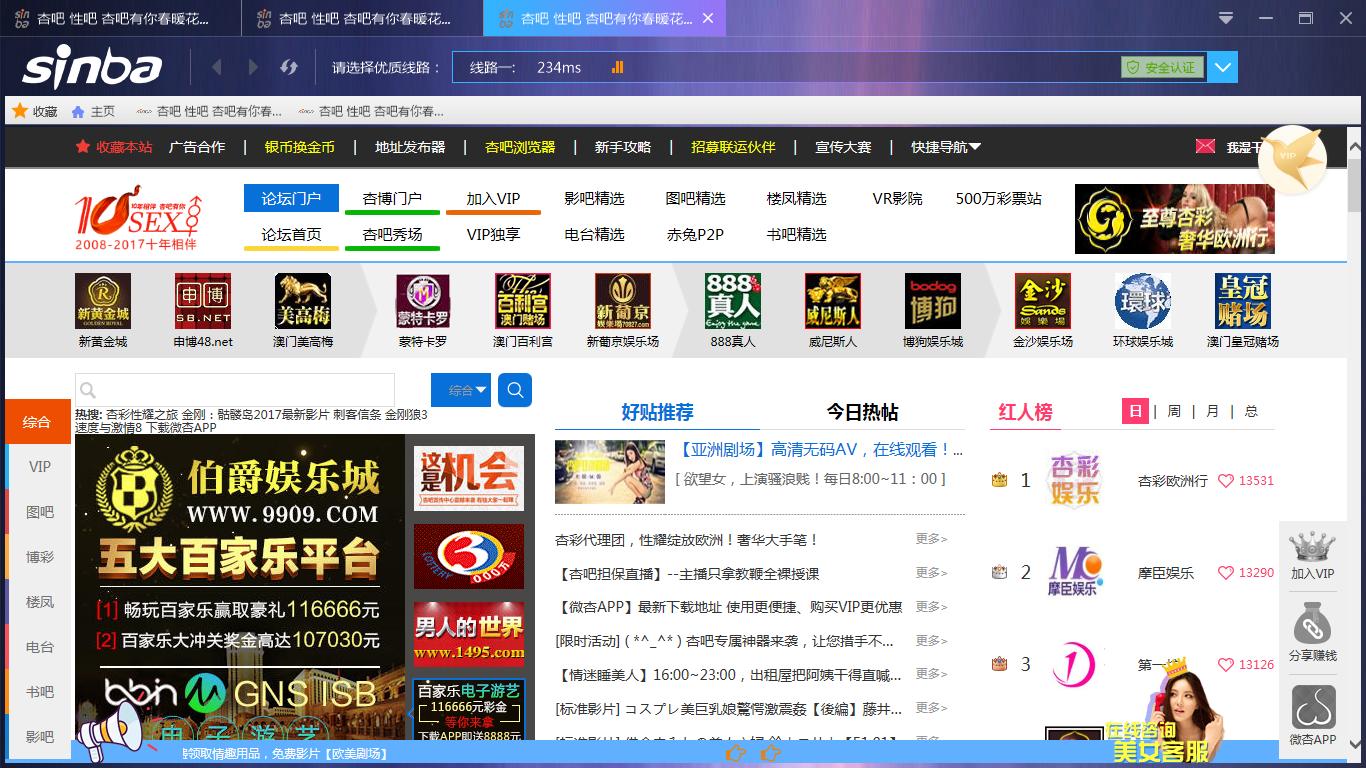This screenshot has height=768, width=1366.
Task: Switch to the first browser tab
Action: [120, 18]
